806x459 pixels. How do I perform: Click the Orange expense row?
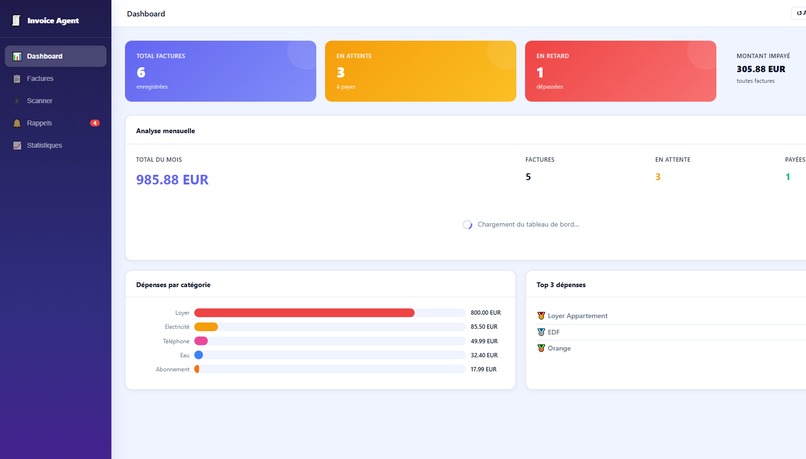[x=671, y=348]
